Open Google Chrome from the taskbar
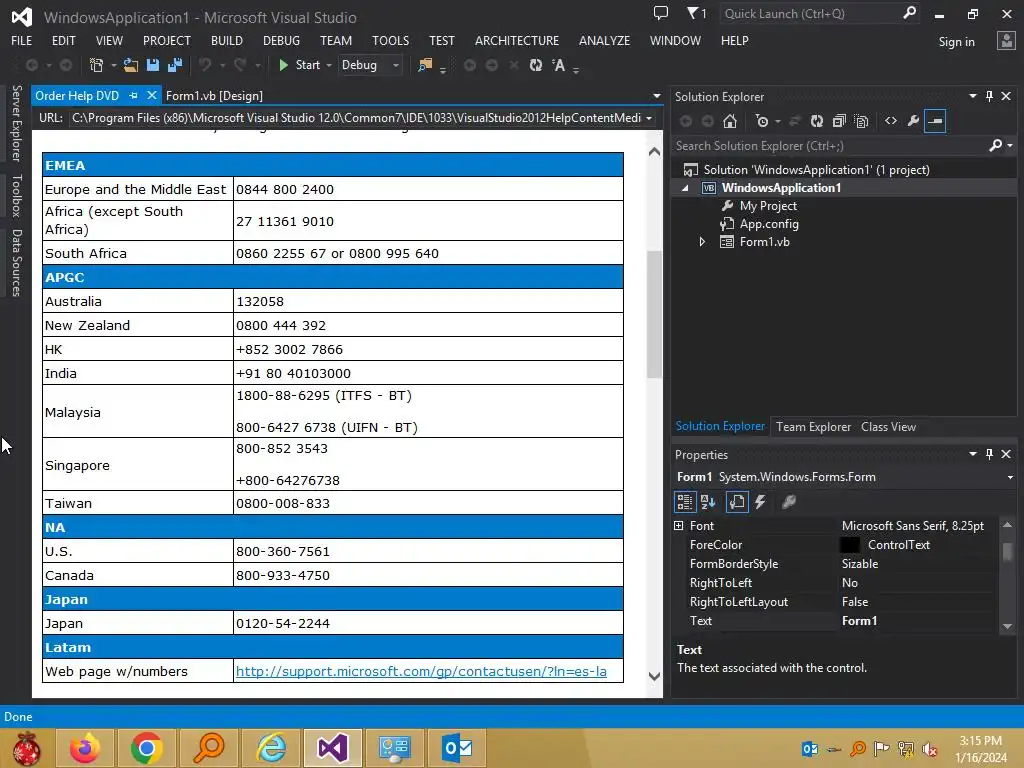 pos(146,748)
